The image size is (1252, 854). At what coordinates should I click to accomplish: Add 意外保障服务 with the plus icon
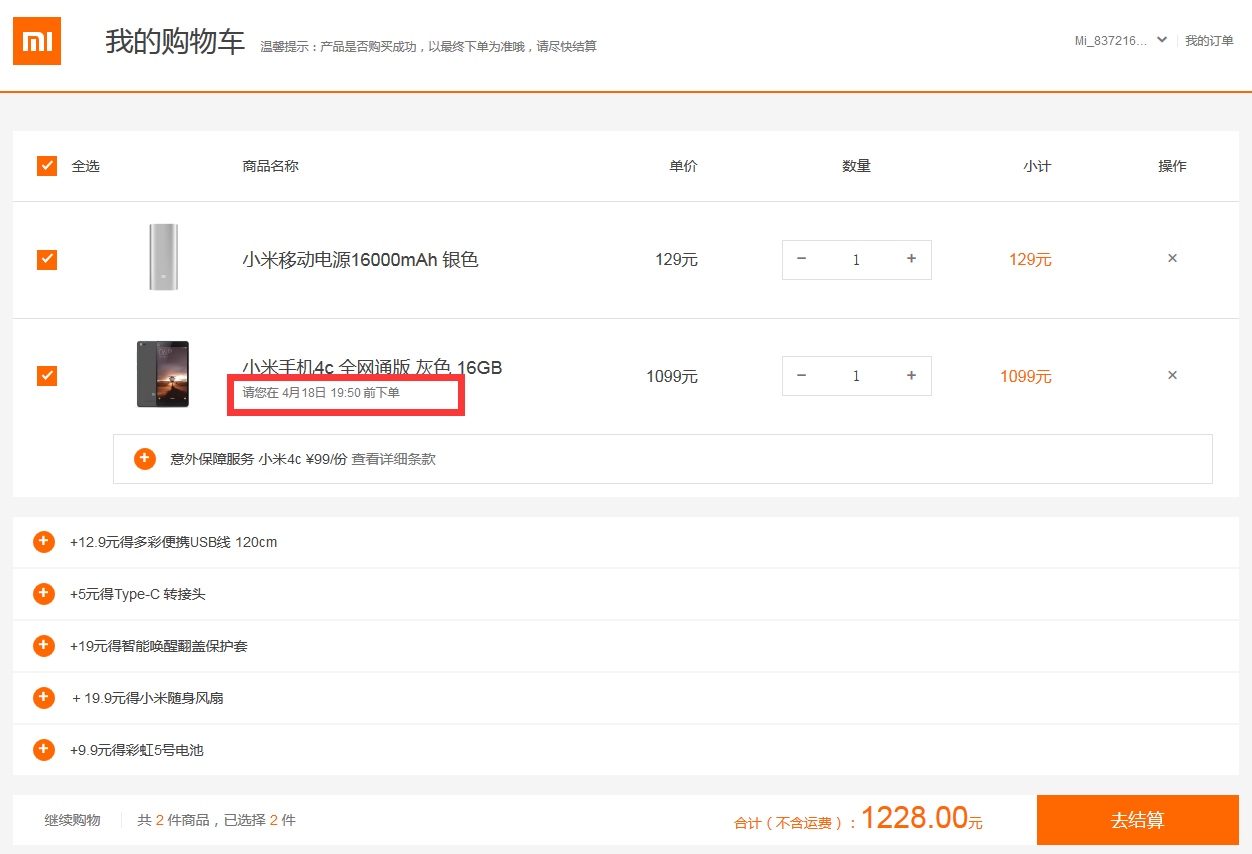point(145,459)
